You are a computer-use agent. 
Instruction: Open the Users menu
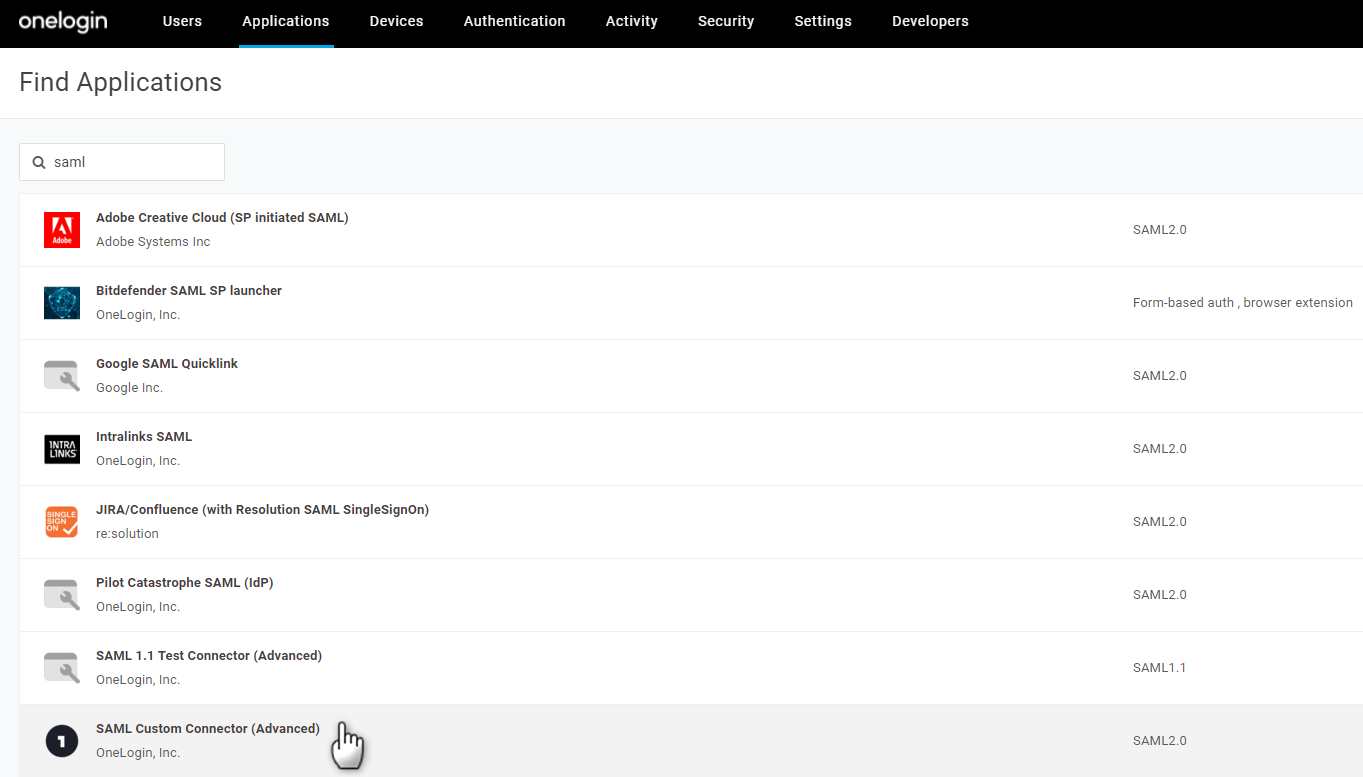click(182, 21)
